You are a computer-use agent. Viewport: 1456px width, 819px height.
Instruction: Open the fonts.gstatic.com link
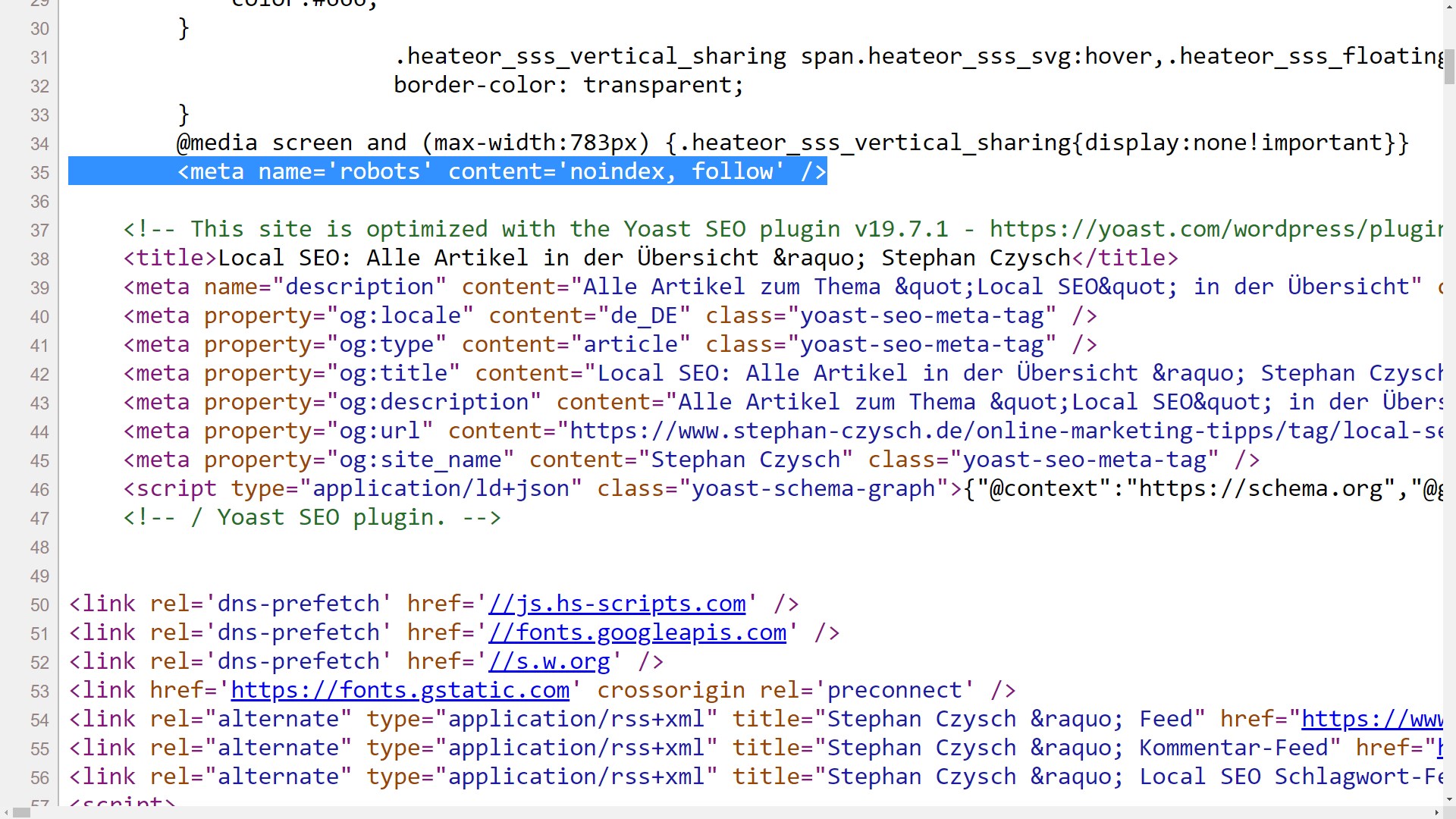pos(400,690)
